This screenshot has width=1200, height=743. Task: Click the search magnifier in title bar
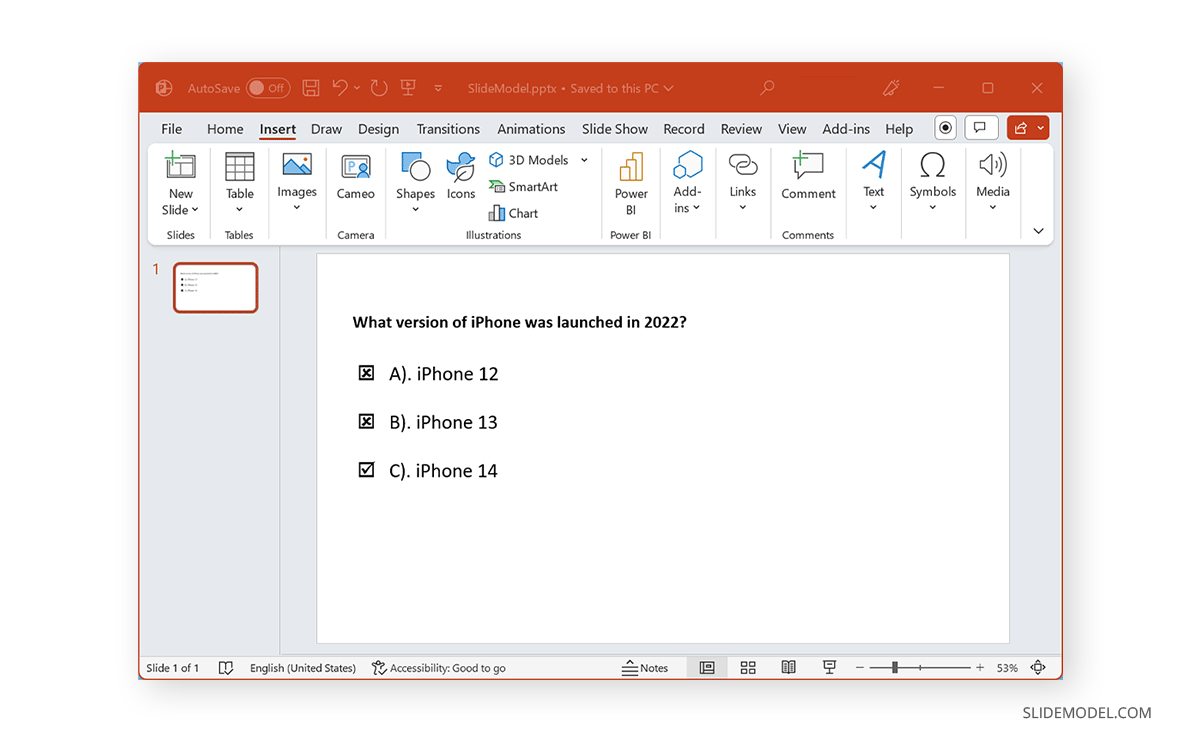pos(767,88)
